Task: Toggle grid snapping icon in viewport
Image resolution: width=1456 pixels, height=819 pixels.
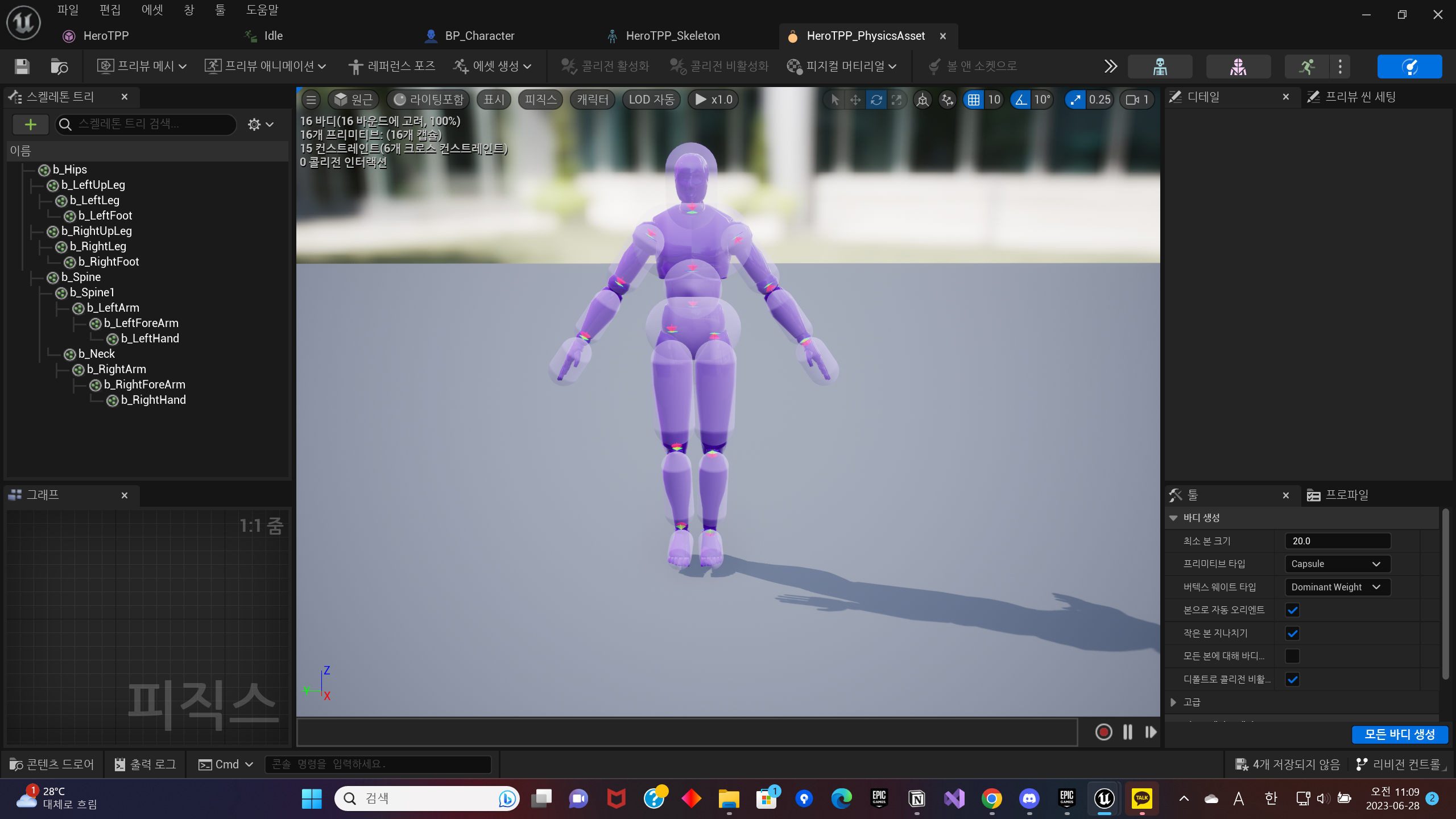Action: [x=974, y=100]
